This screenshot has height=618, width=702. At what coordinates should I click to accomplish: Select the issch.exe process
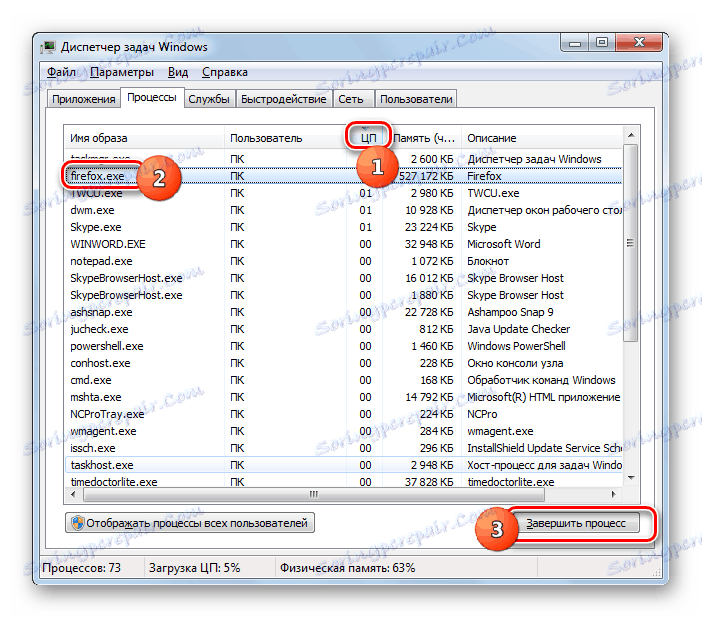point(343,448)
